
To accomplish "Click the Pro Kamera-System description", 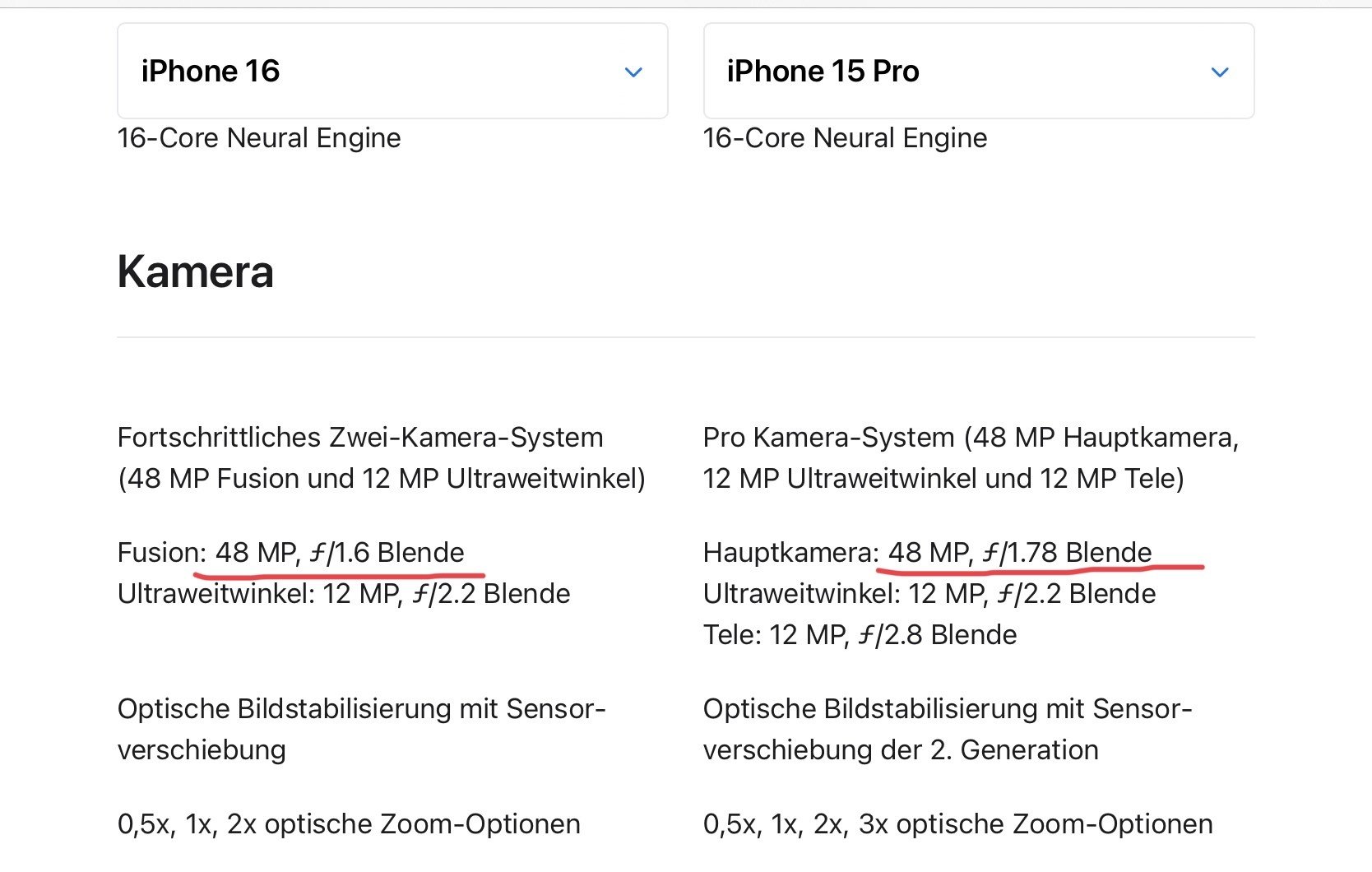I will tap(971, 457).
